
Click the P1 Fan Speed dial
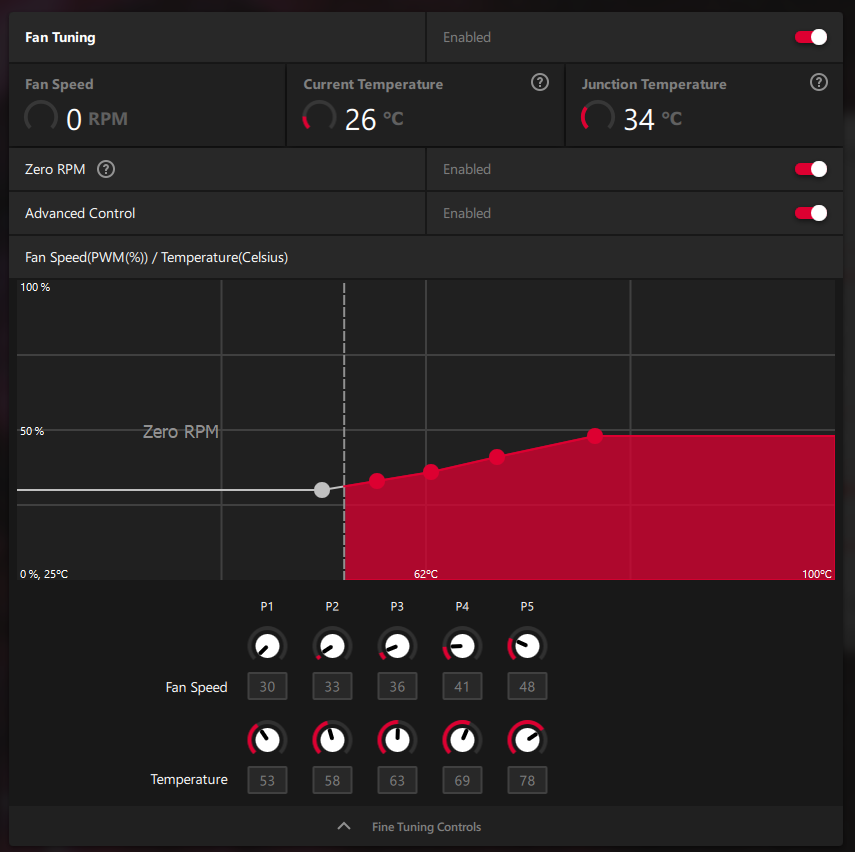267,646
